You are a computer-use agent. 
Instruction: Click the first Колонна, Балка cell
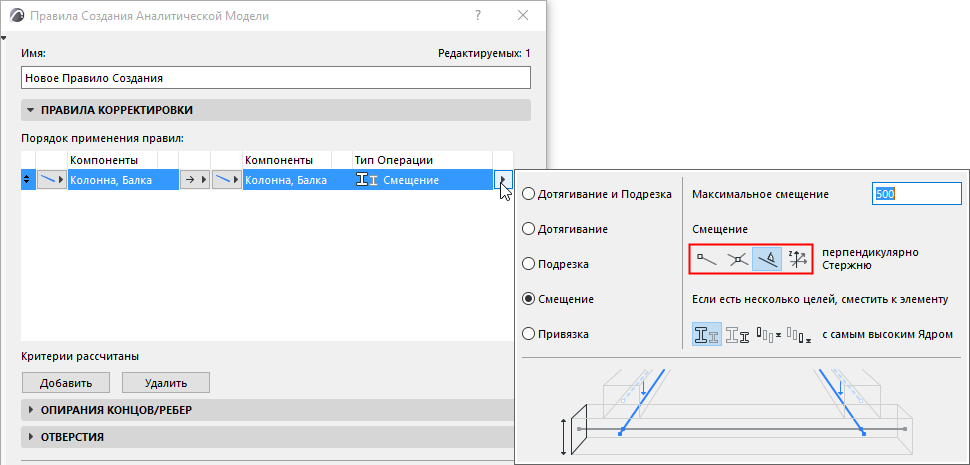click(123, 180)
